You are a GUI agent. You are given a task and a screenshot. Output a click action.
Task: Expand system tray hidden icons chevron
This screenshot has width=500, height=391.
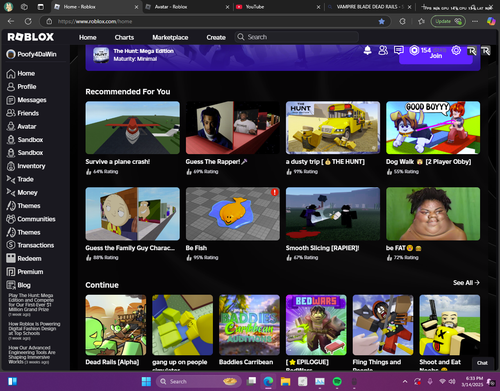tap(405, 381)
